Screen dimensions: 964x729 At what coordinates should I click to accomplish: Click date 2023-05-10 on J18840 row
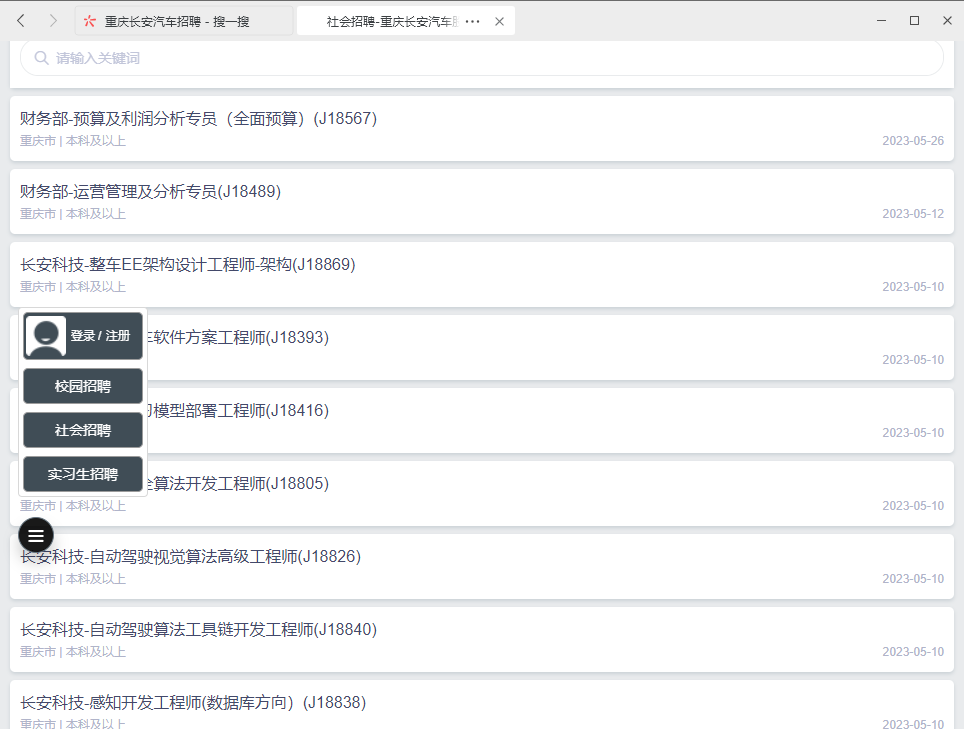tap(913, 652)
